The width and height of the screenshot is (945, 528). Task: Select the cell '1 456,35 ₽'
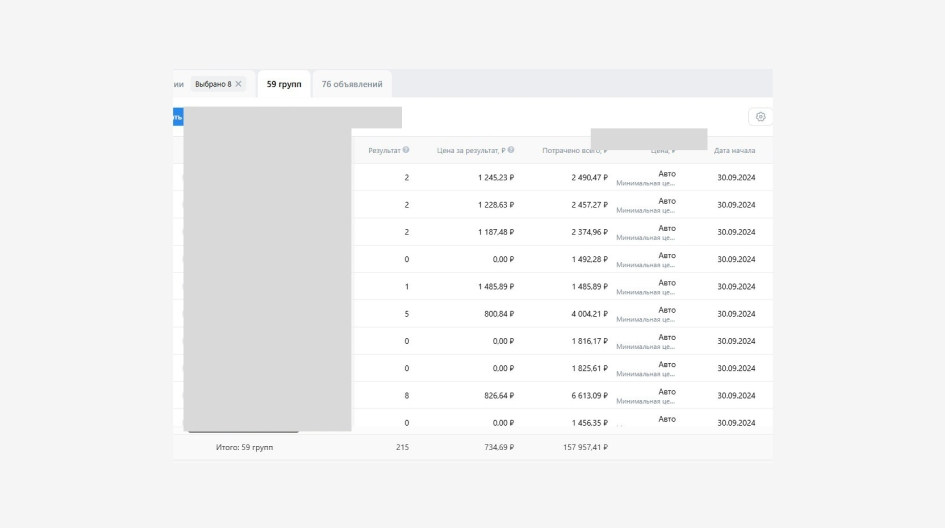click(589, 423)
